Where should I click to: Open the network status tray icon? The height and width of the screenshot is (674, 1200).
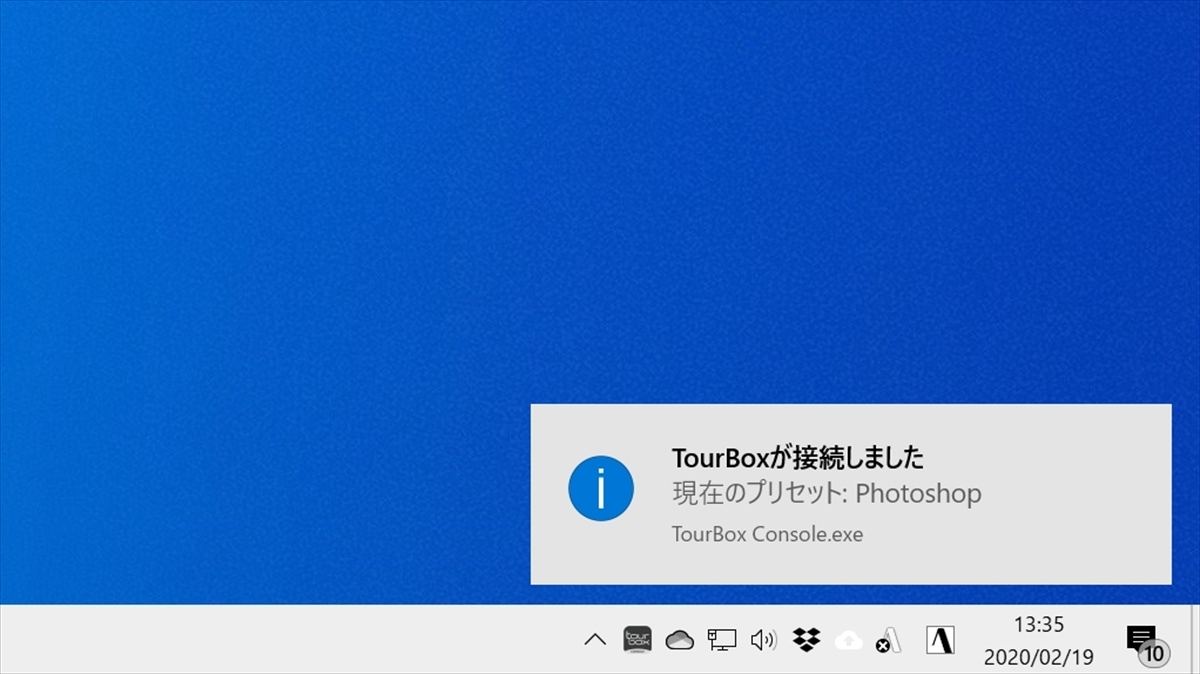click(x=722, y=640)
